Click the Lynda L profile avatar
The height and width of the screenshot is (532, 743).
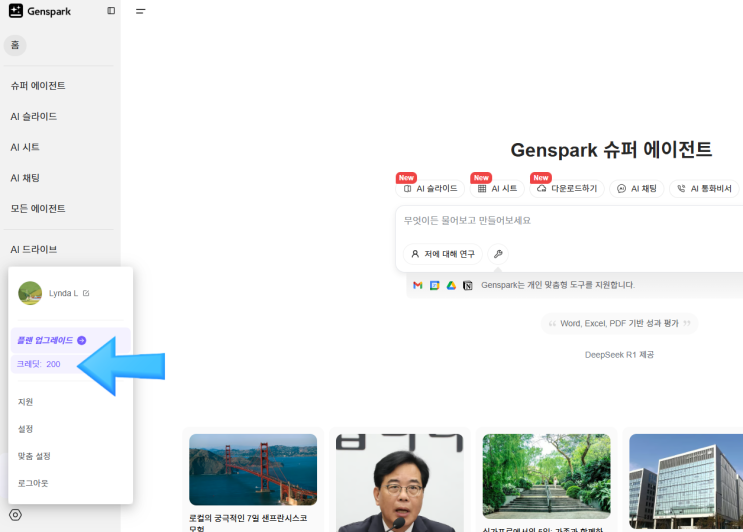pos(30,293)
